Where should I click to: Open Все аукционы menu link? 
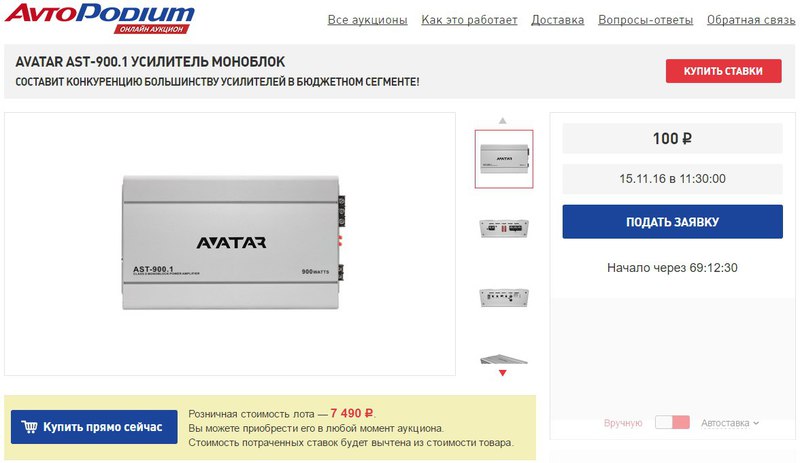(367, 20)
